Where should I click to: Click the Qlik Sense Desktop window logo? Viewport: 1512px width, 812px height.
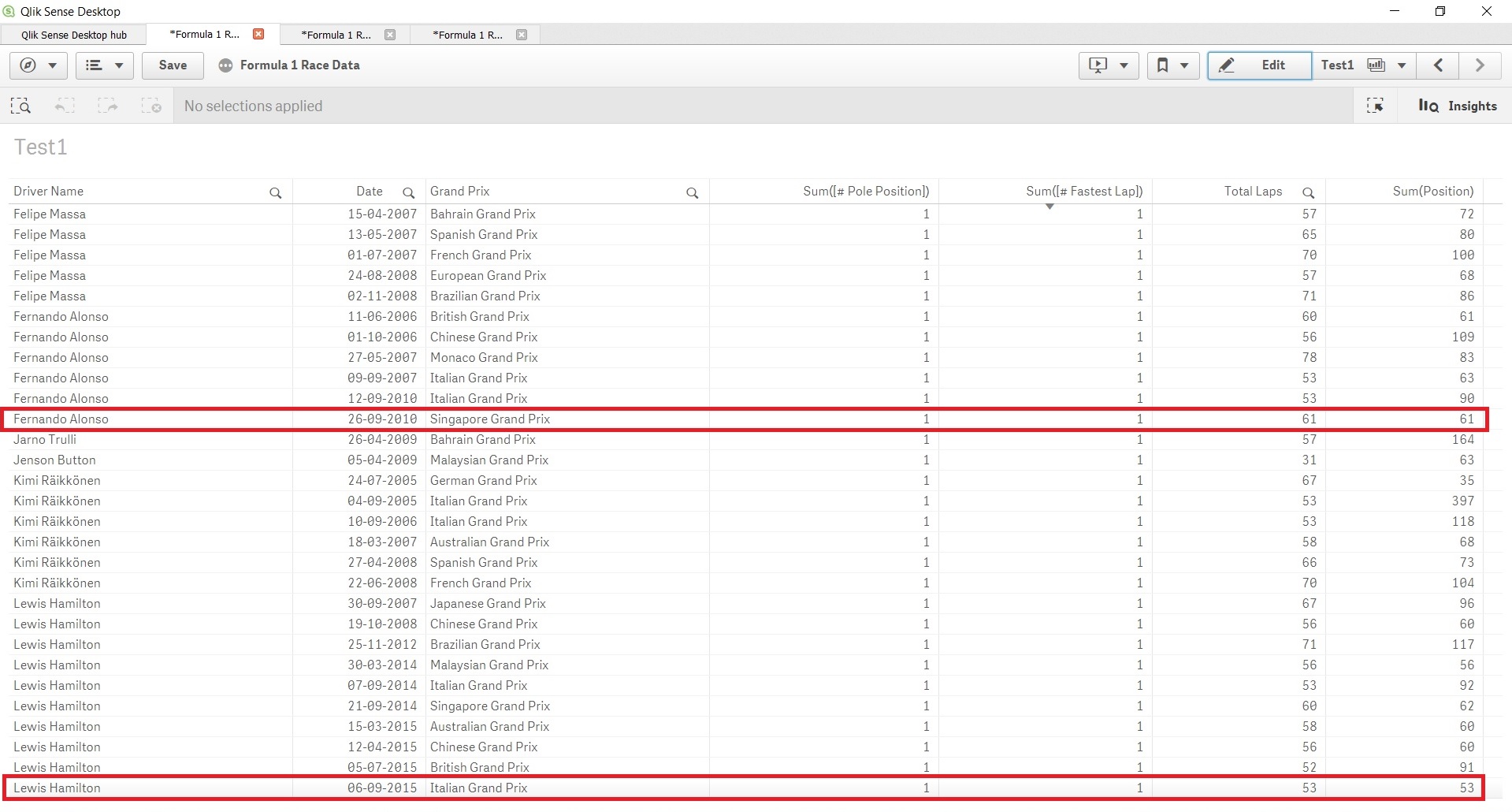tap(9, 11)
